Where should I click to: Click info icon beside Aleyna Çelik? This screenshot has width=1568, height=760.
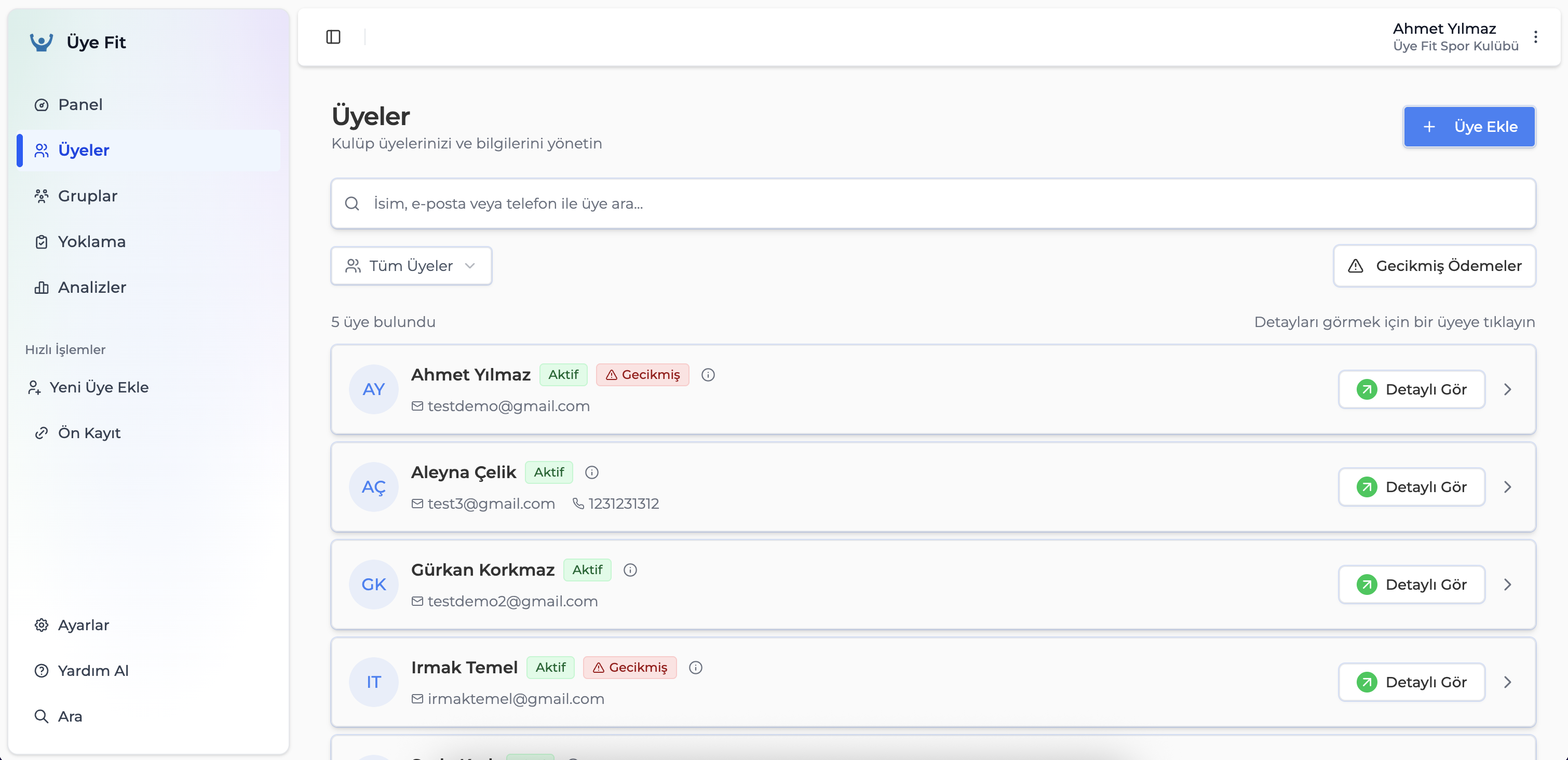tap(591, 472)
